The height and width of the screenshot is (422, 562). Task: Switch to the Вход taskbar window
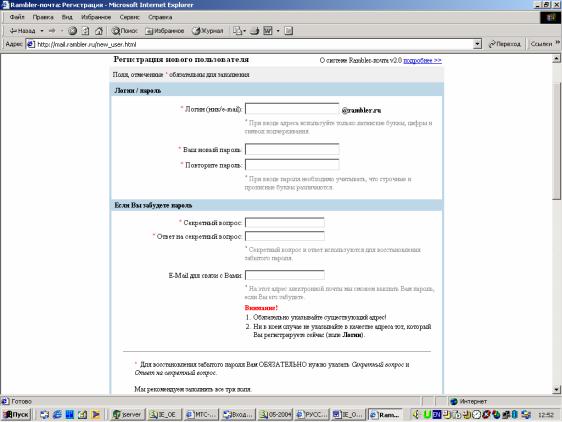(x=238, y=415)
